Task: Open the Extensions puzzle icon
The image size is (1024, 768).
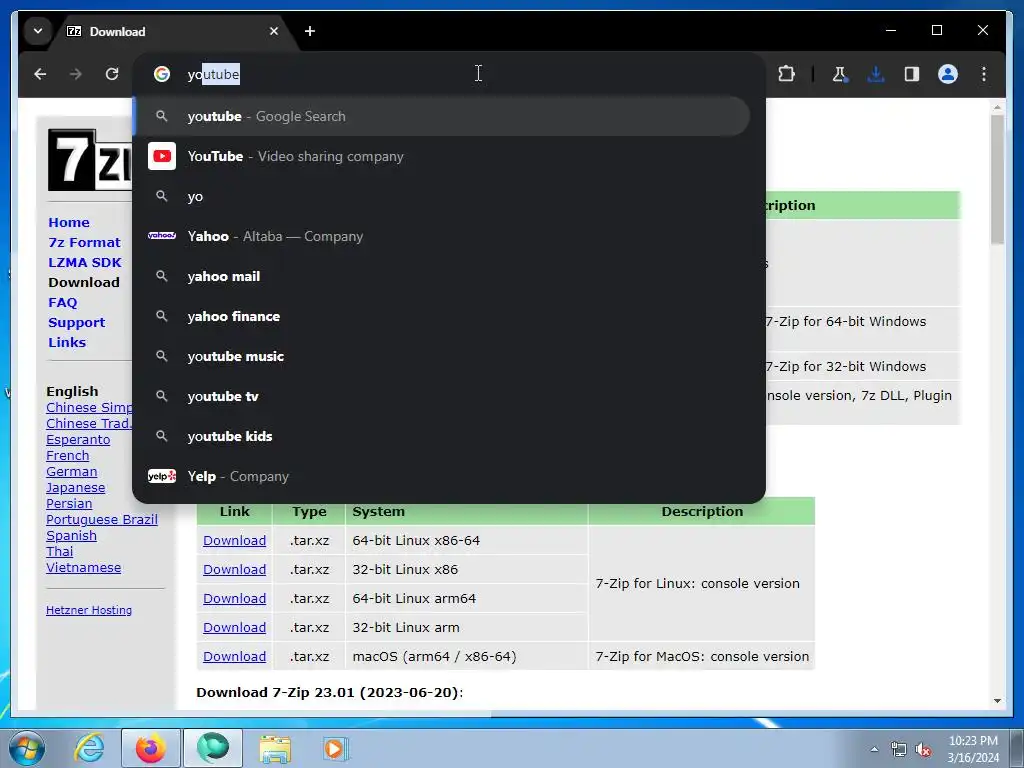Action: (x=786, y=74)
